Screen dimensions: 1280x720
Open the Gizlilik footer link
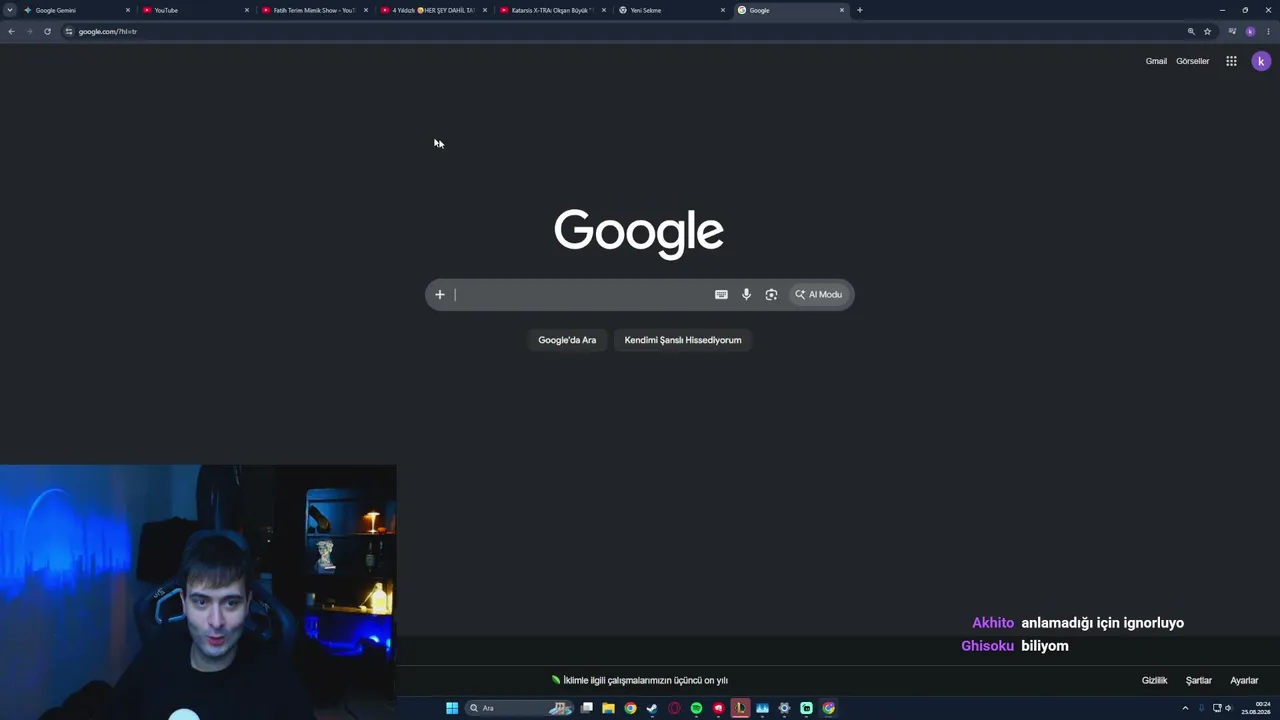(1154, 681)
